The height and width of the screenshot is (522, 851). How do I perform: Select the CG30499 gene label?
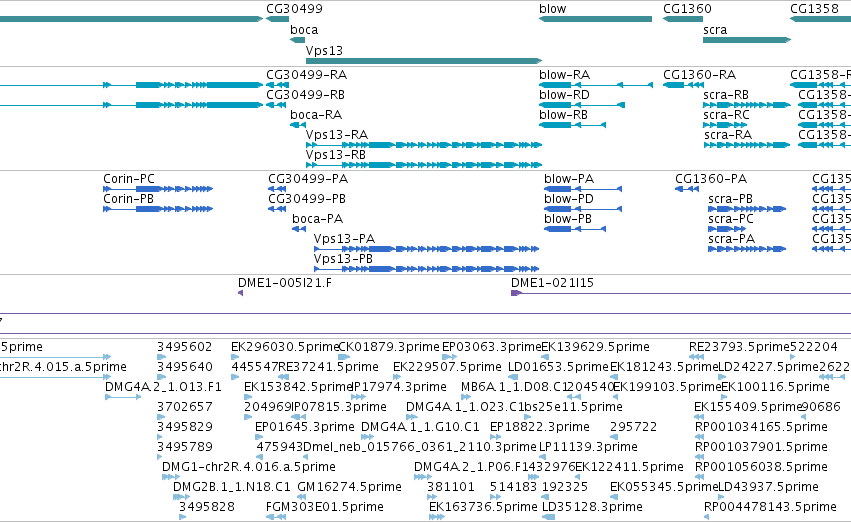coord(294,9)
